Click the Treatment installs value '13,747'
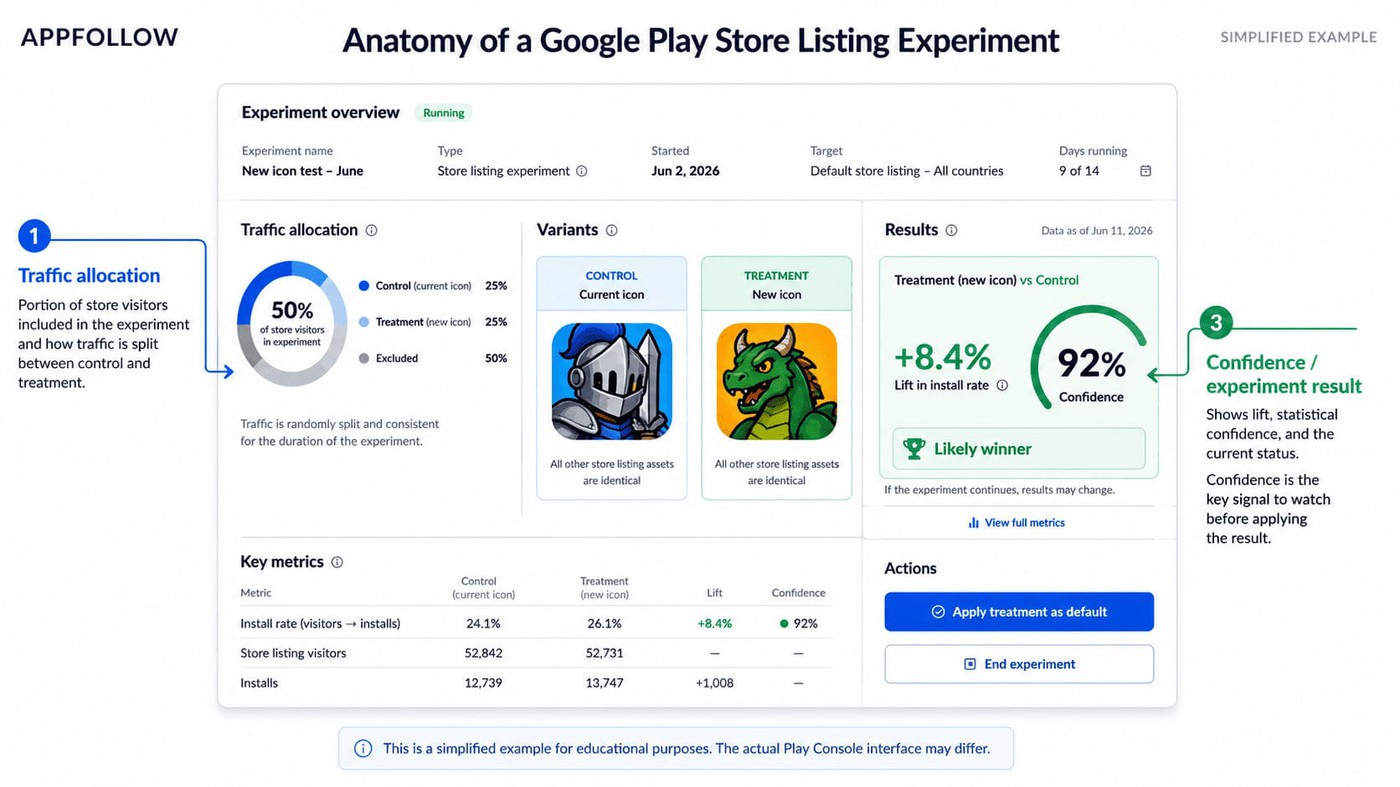Viewport: 1400px width, 787px height. click(604, 684)
